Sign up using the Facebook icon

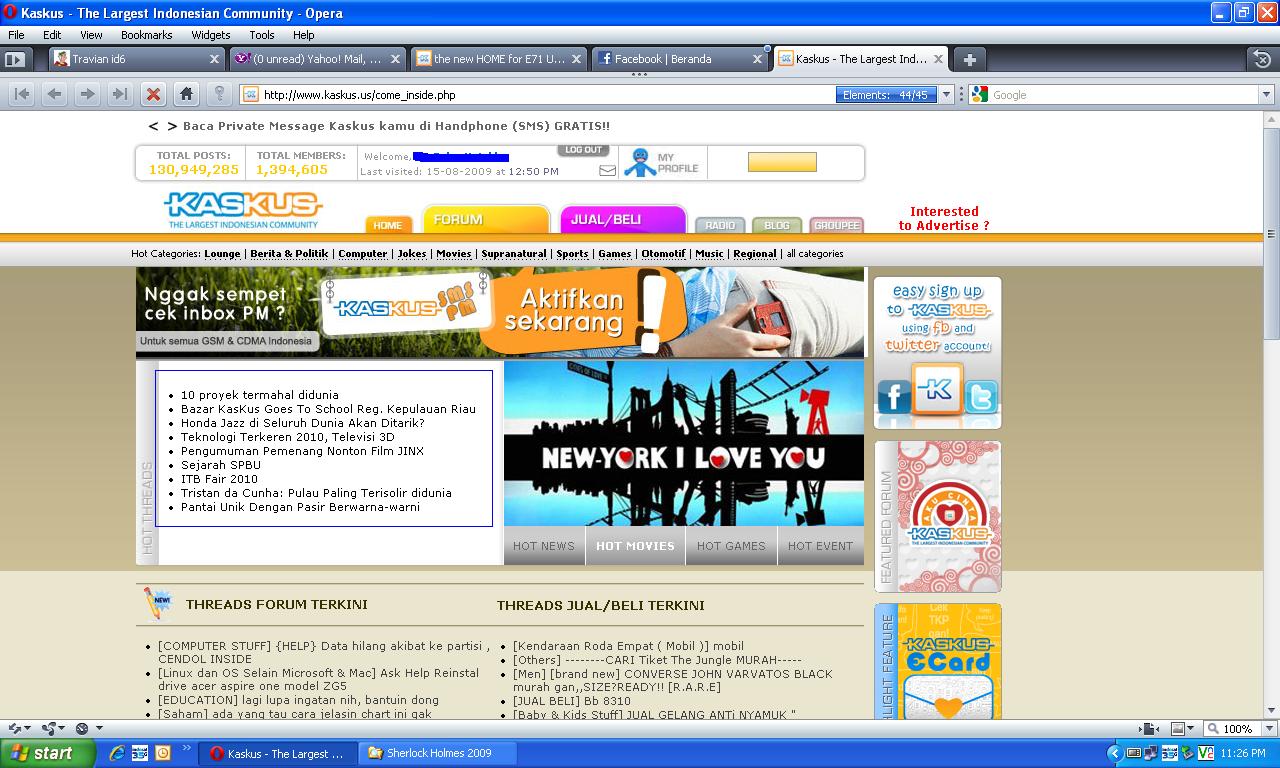(x=894, y=397)
